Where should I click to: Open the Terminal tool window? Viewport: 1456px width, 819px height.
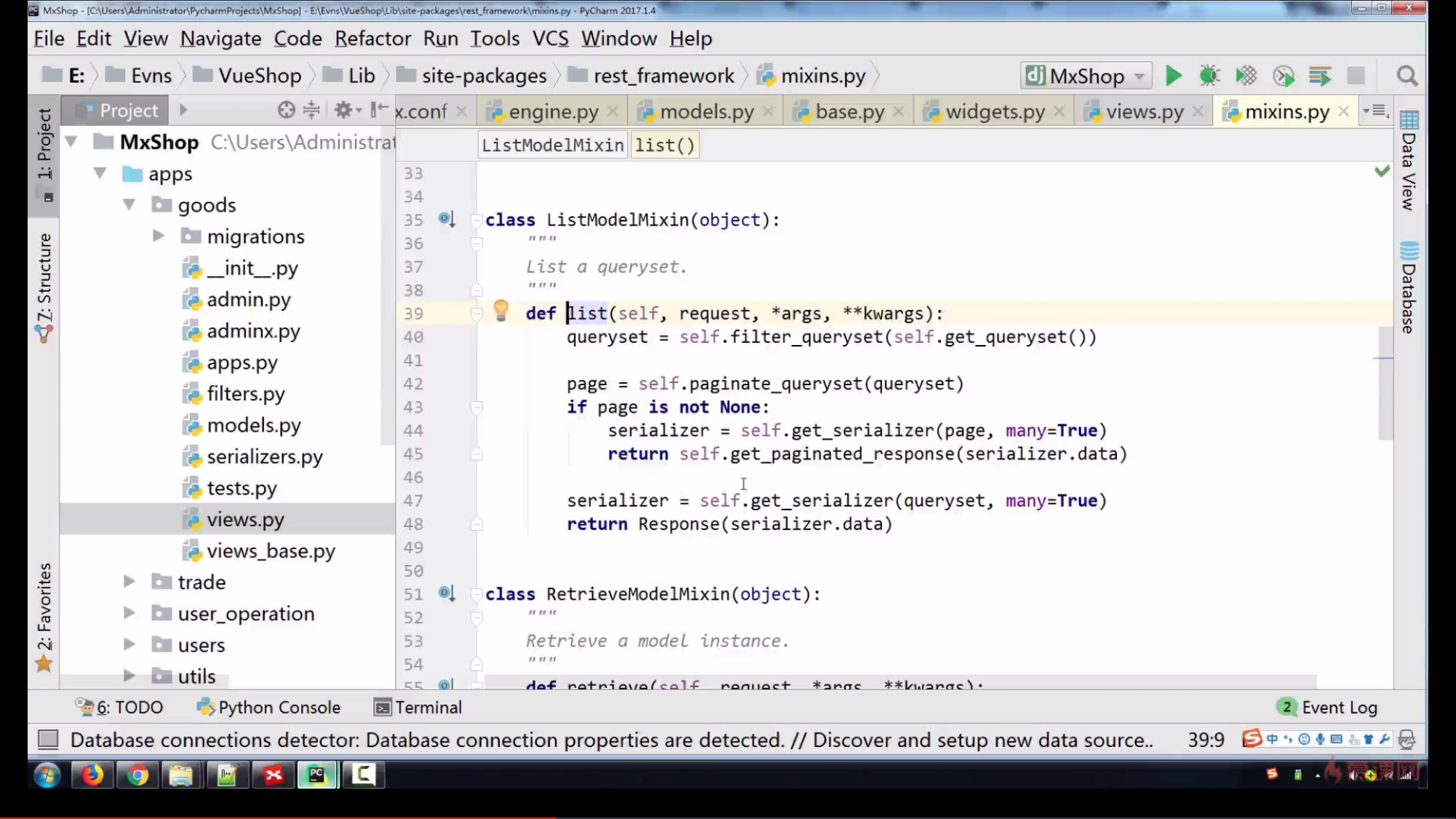(418, 707)
